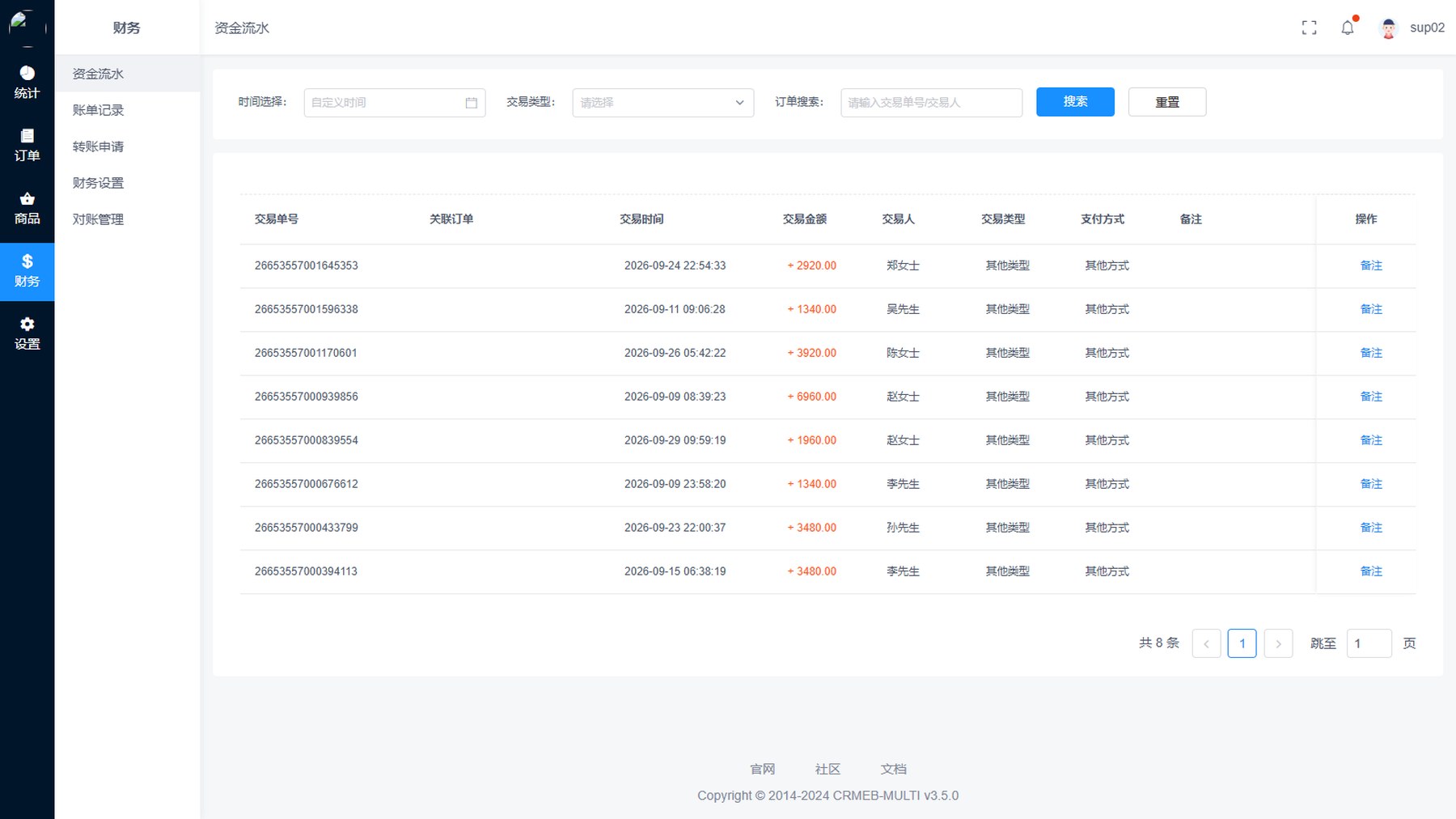The image size is (1456, 819).
Task: Open the 社区 footer link
Action: click(x=827, y=769)
